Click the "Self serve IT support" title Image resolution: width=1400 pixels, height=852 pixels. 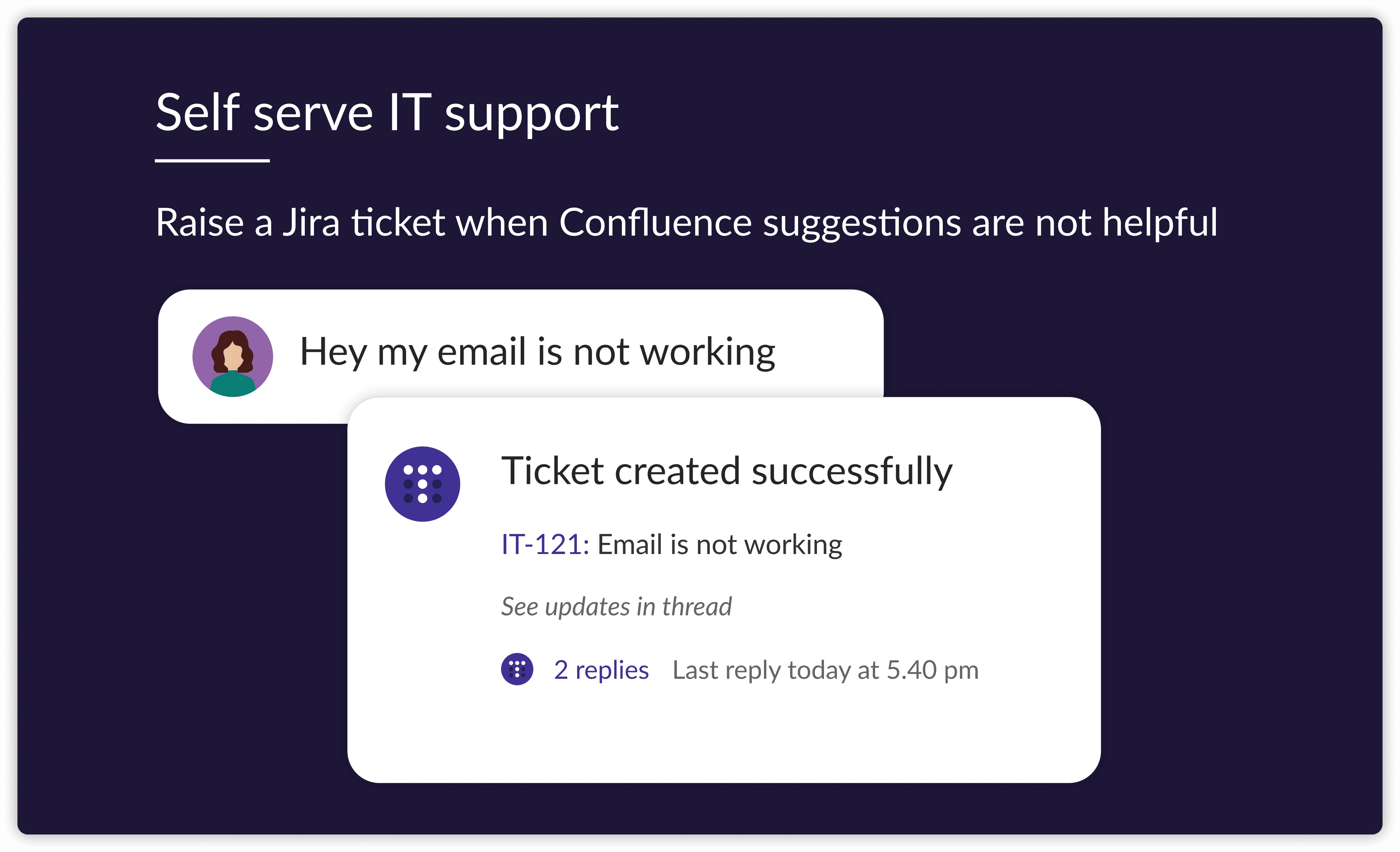pyautogui.click(x=387, y=113)
